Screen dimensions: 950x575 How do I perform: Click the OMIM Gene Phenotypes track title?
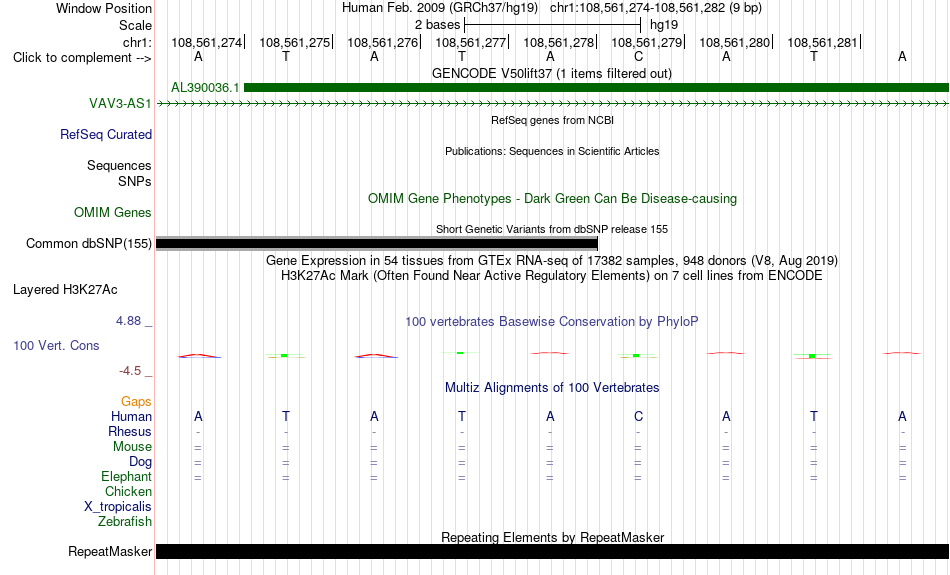pos(553,199)
